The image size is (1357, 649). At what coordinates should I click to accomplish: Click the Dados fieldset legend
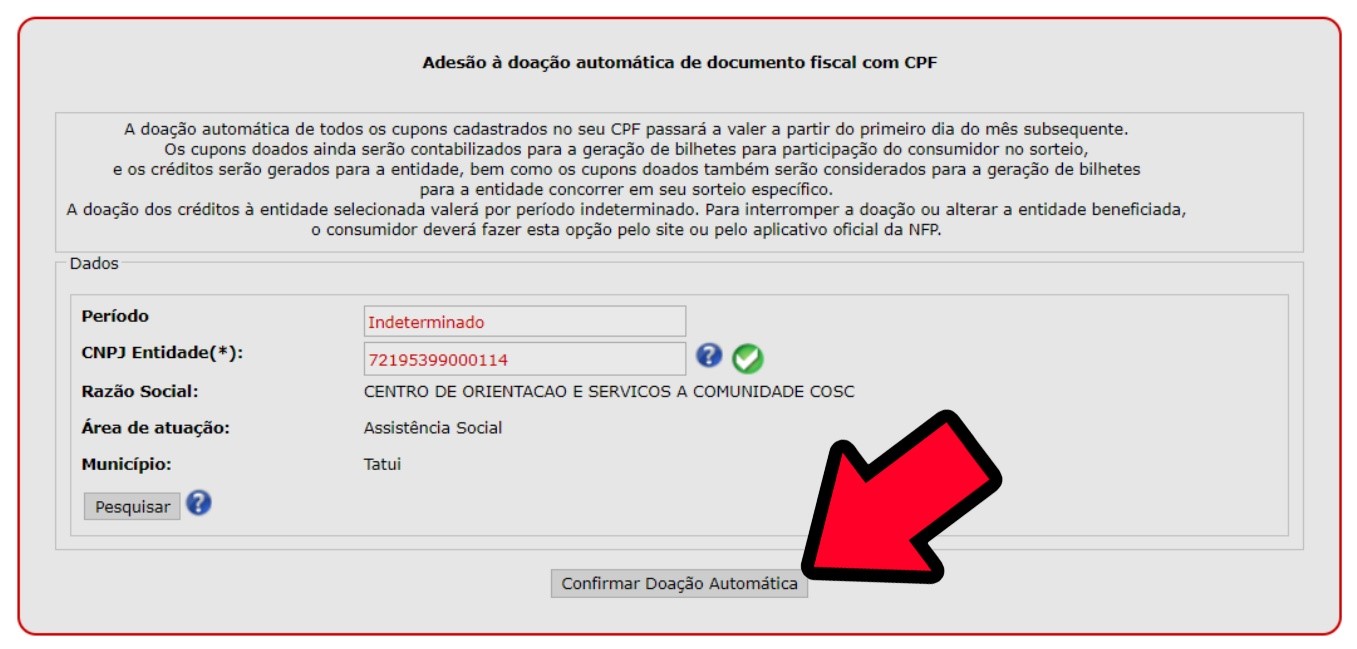click(94, 264)
